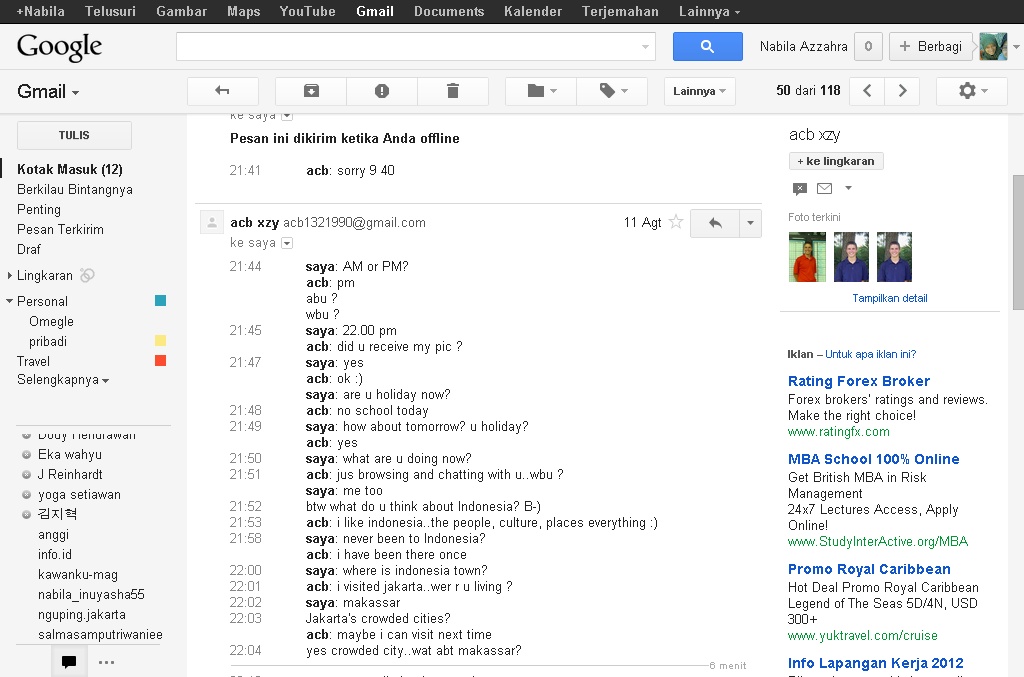Open Pesan Terkirim folder
1024x677 pixels.
click(x=60, y=229)
